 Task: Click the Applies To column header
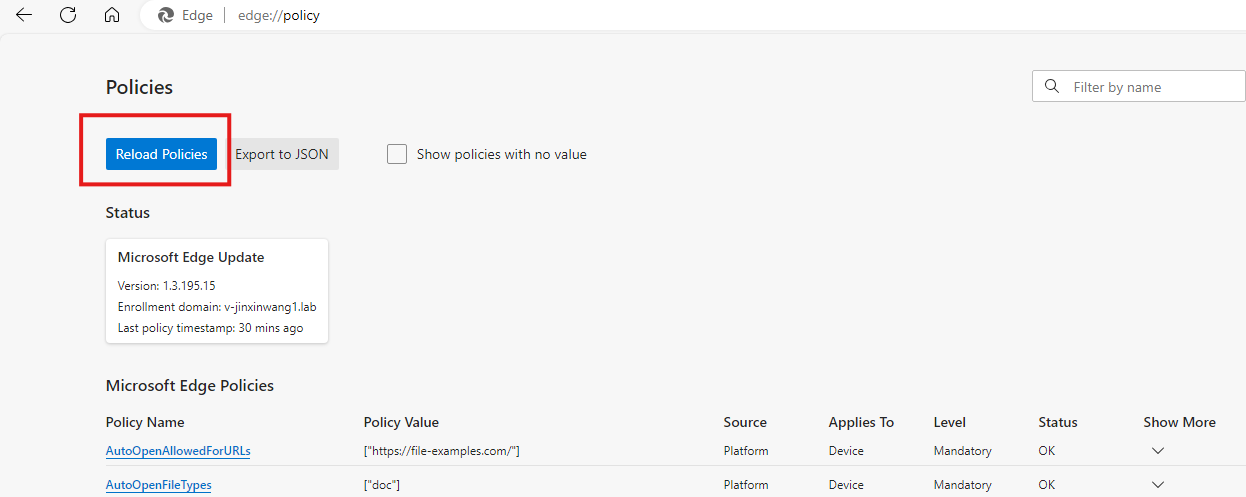(861, 422)
